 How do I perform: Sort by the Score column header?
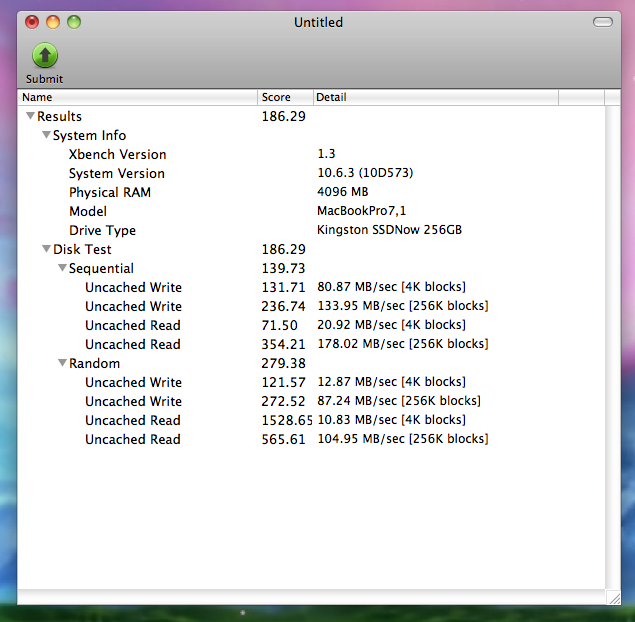point(286,97)
